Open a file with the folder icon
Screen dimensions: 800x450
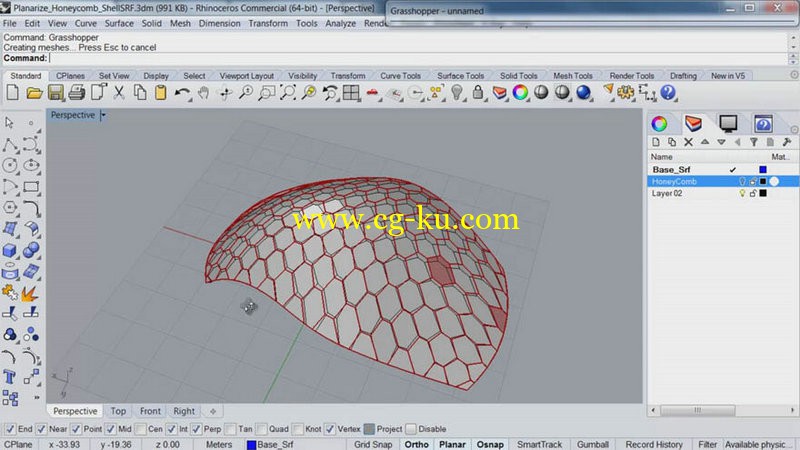[34, 93]
